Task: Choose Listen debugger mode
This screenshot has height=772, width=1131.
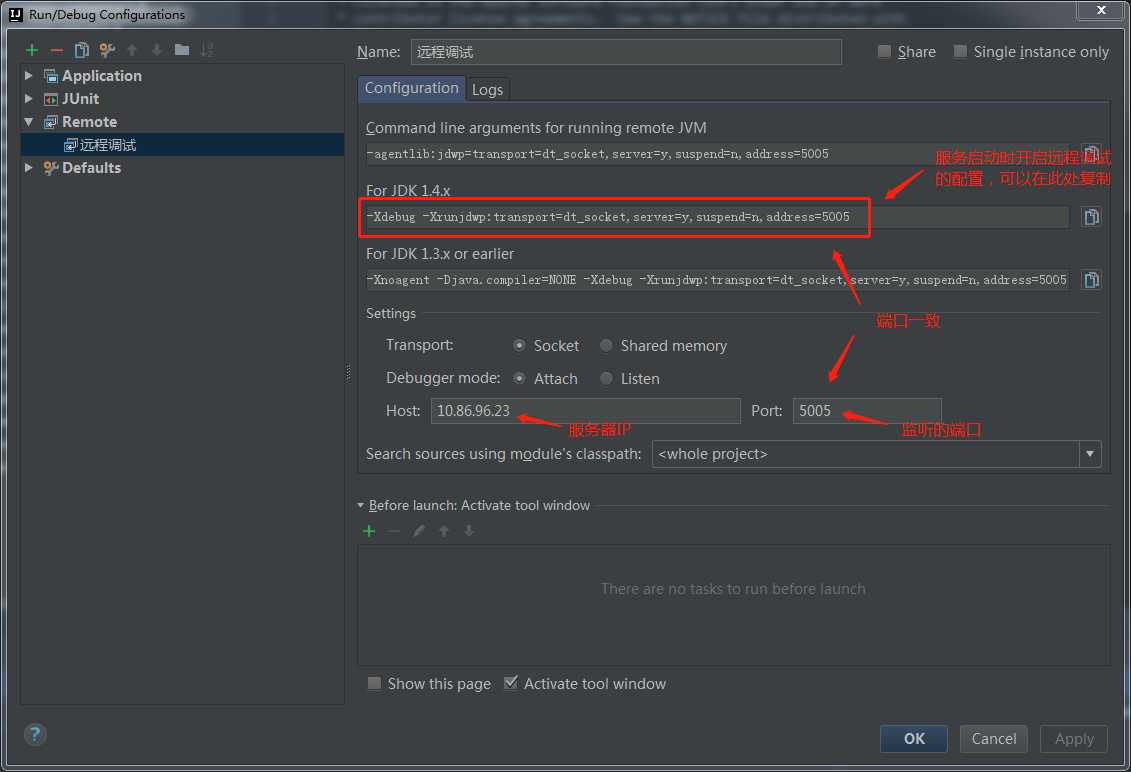Action: click(x=606, y=378)
